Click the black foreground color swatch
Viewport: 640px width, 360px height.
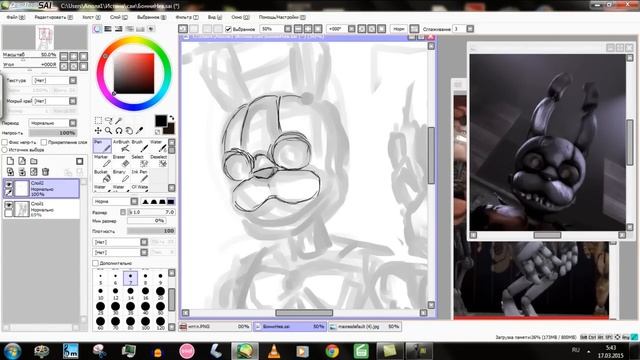point(161,121)
